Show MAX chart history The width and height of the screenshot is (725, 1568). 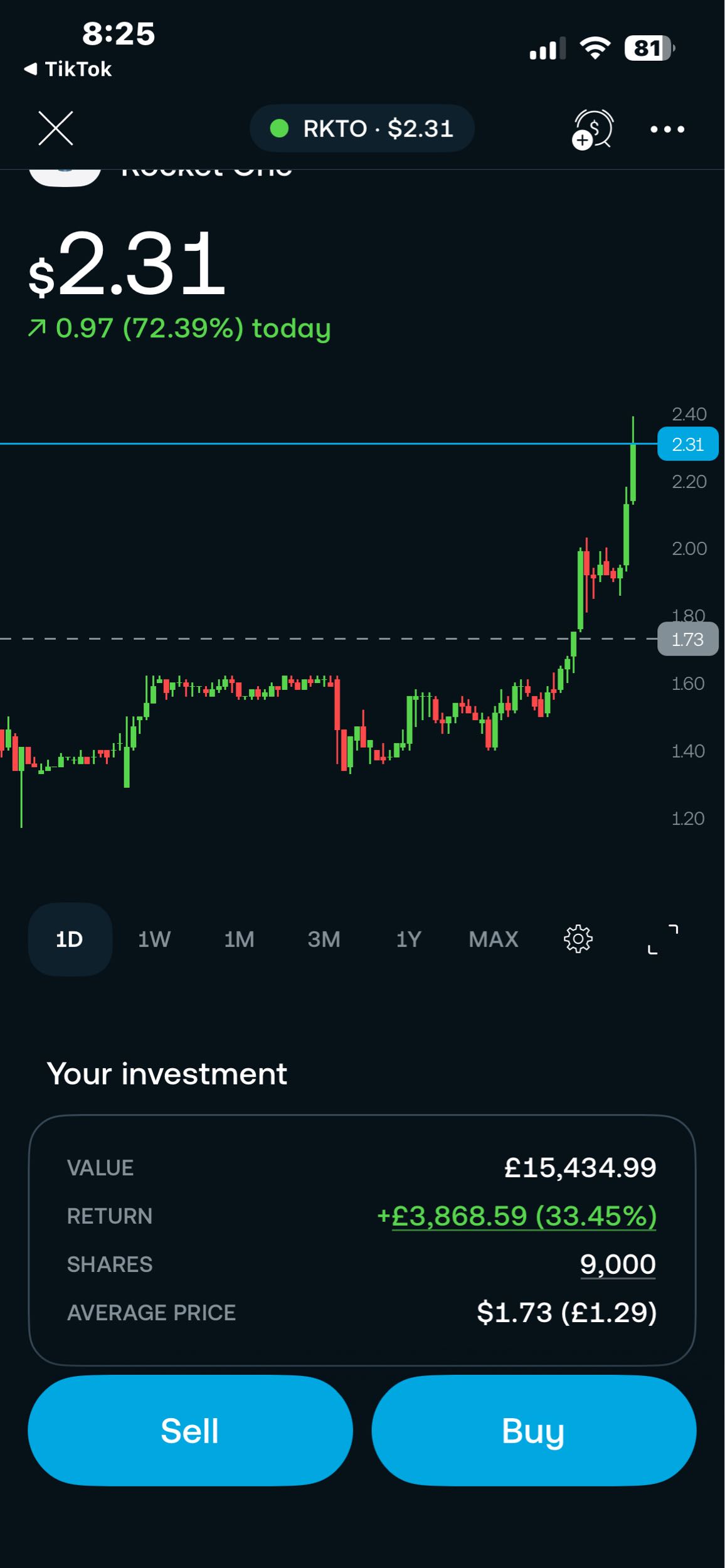click(x=494, y=939)
